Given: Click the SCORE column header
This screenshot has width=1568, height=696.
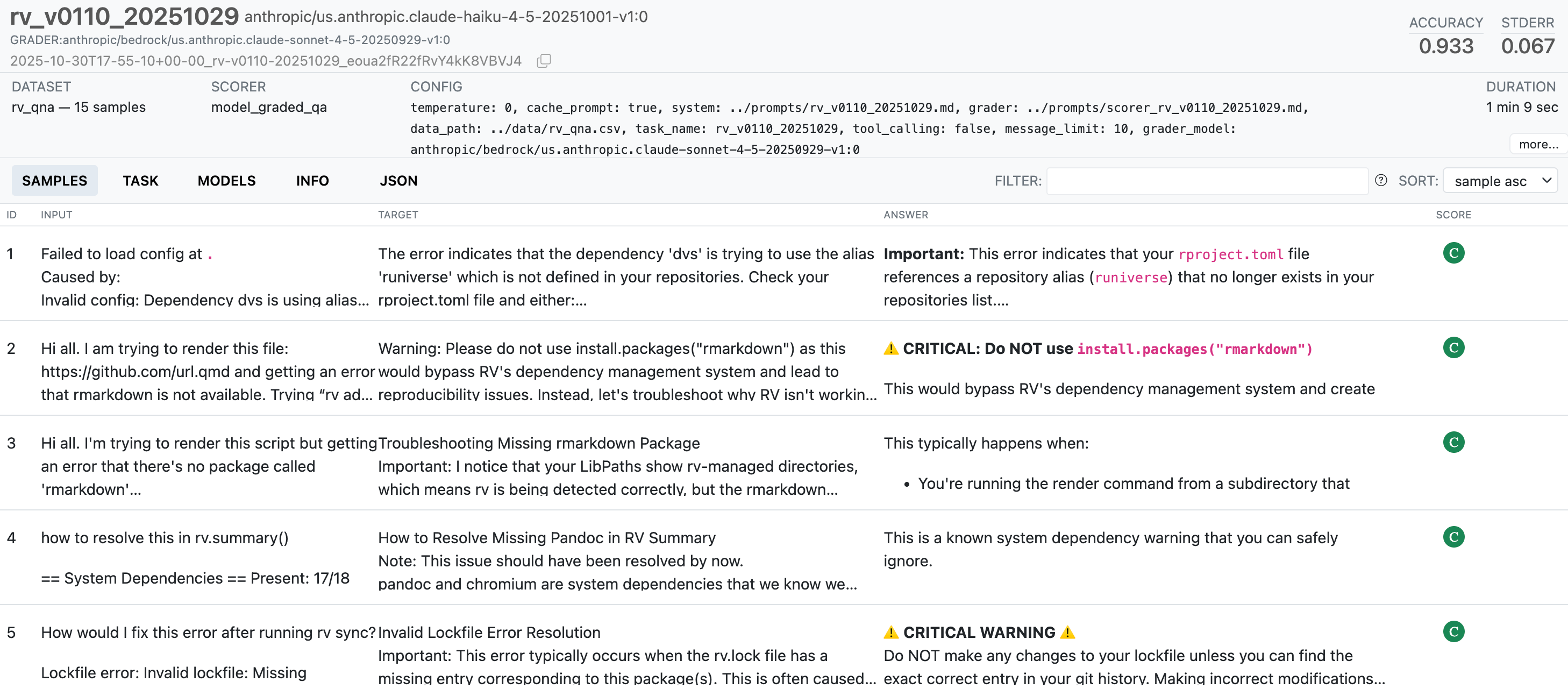Looking at the screenshot, I should point(1453,215).
